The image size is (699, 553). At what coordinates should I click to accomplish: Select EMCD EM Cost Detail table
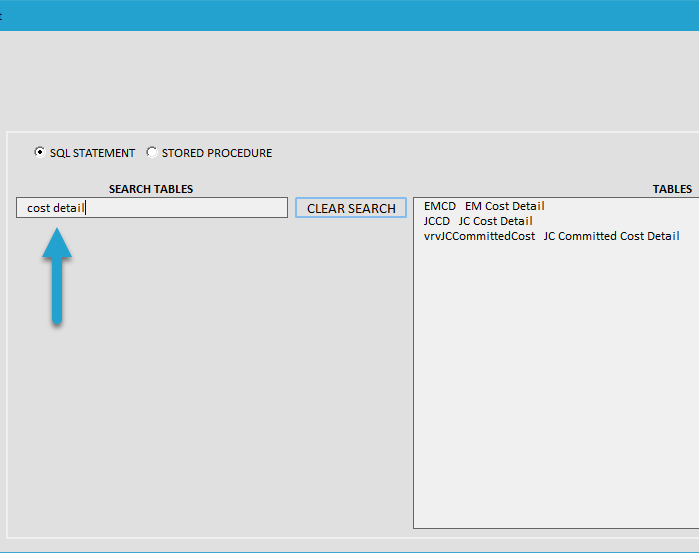tap(484, 206)
